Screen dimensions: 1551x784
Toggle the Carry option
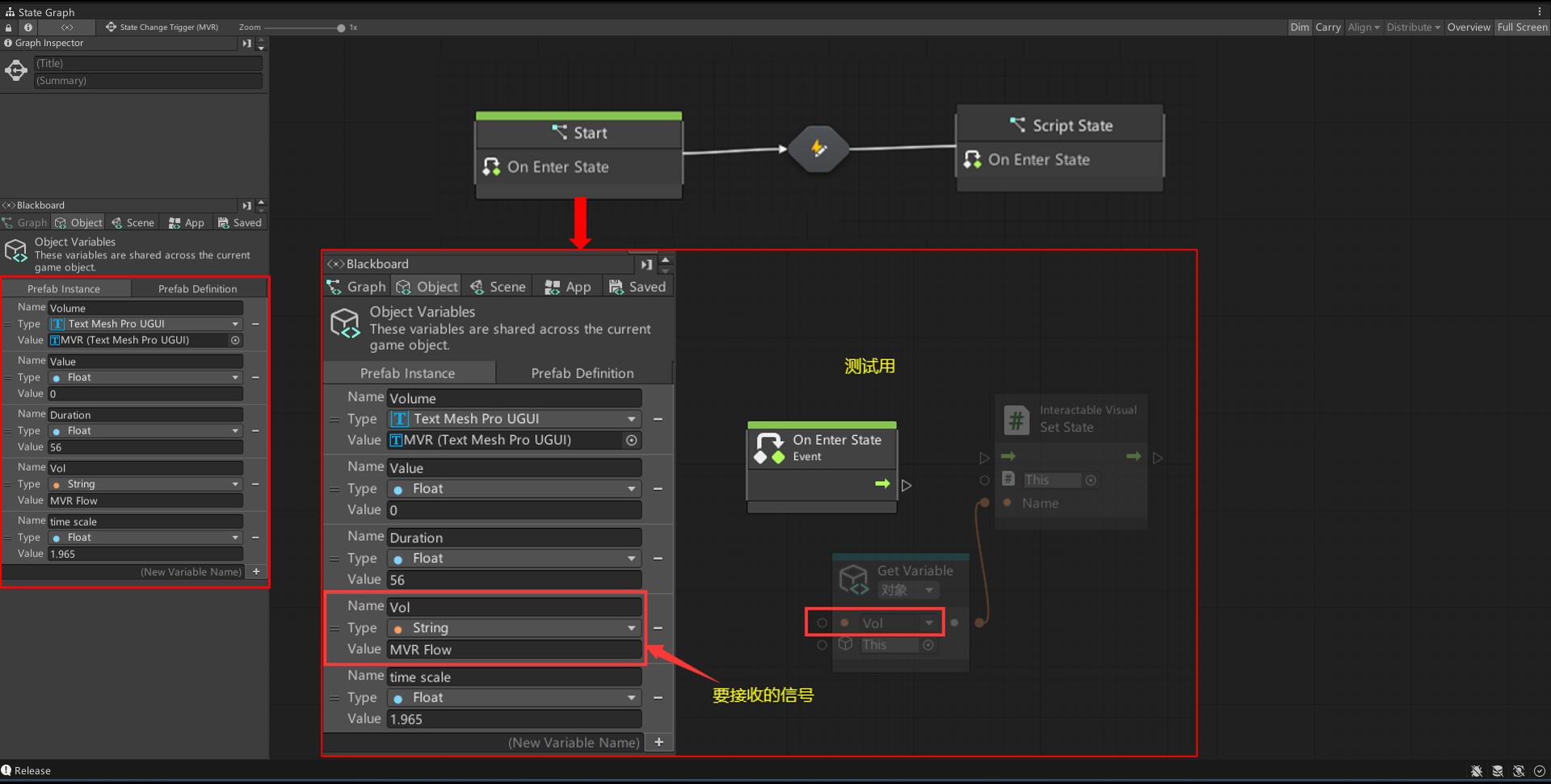tap(1327, 27)
